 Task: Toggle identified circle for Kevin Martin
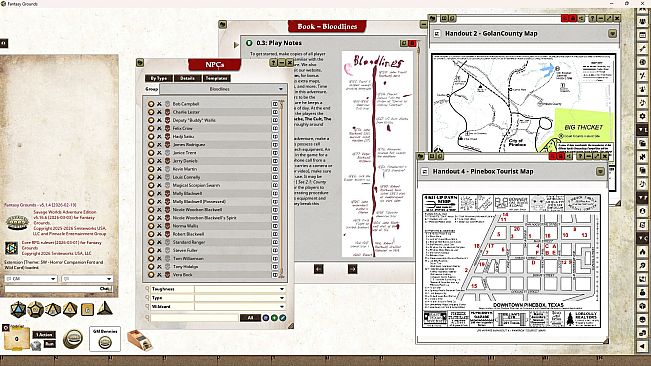151,169
